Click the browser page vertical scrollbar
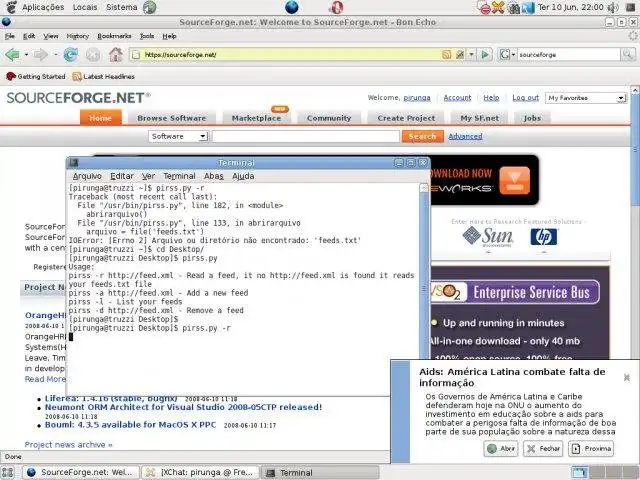The height and width of the screenshot is (480, 640). tap(635, 267)
